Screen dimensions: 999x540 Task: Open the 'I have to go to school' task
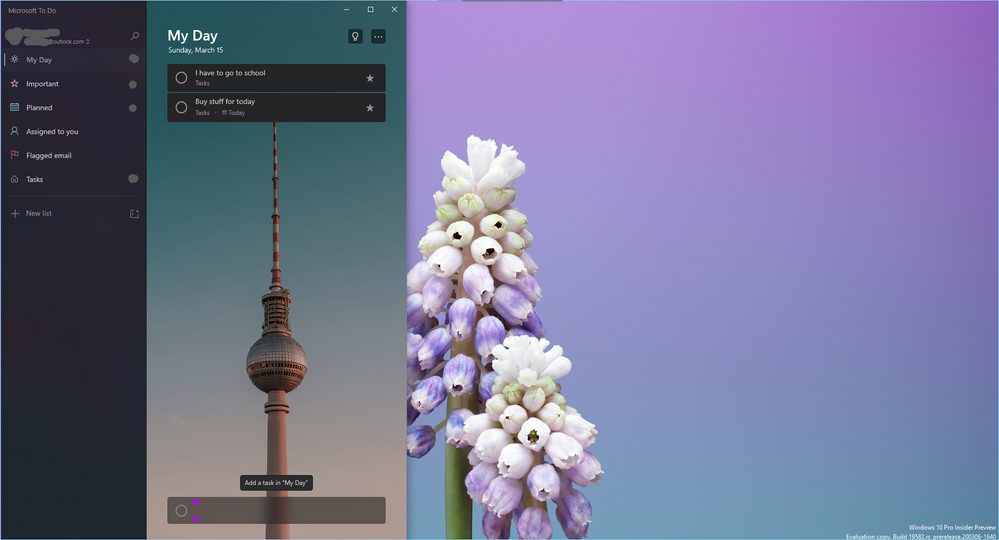coord(277,78)
